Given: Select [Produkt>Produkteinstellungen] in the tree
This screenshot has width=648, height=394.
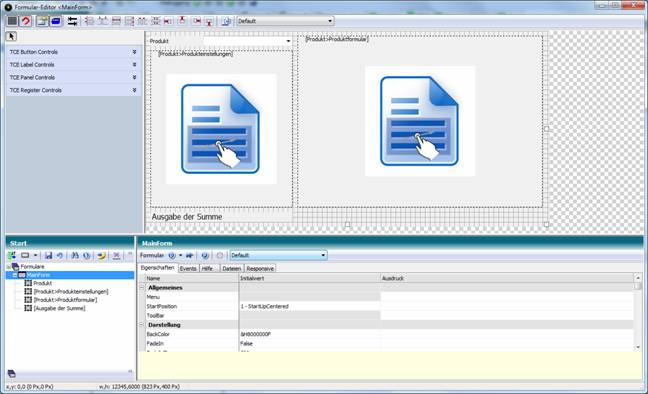Looking at the screenshot, I should pos(71,291).
